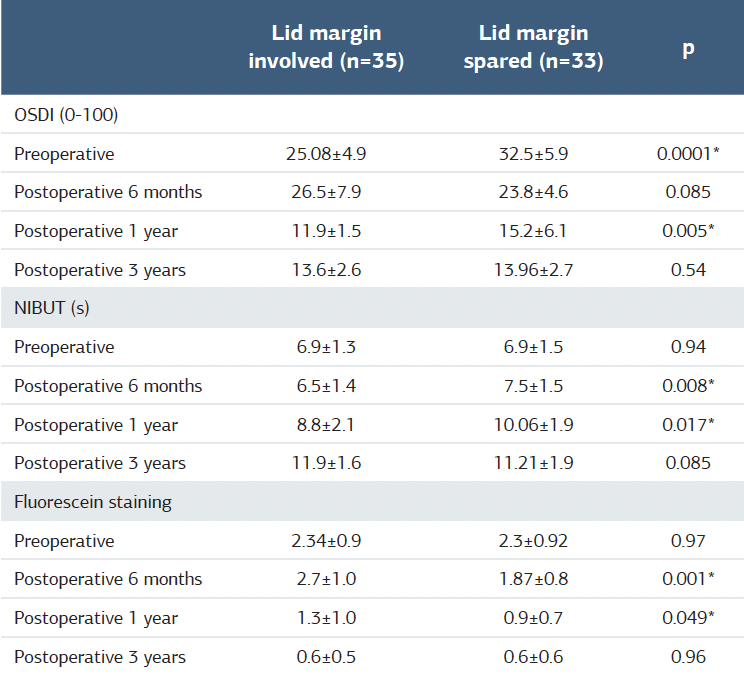Click the value 2.34±0.9
Screen dimensions: 744x682
(x=326, y=541)
